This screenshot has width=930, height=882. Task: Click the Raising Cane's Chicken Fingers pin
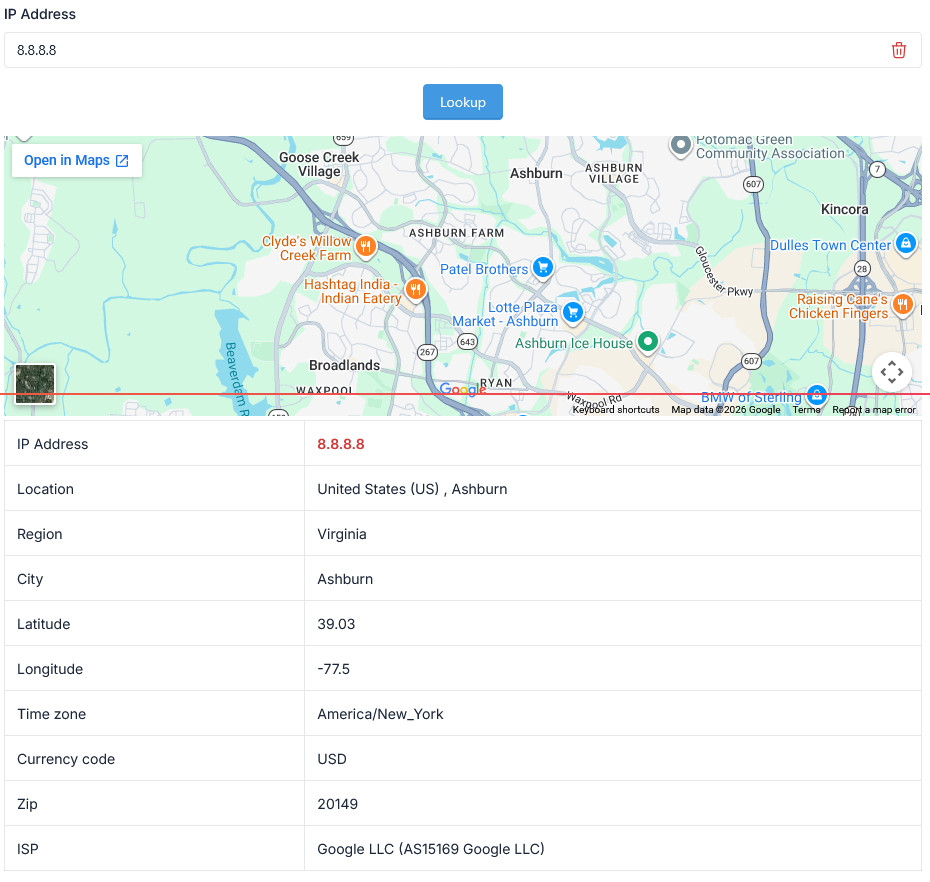(902, 305)
